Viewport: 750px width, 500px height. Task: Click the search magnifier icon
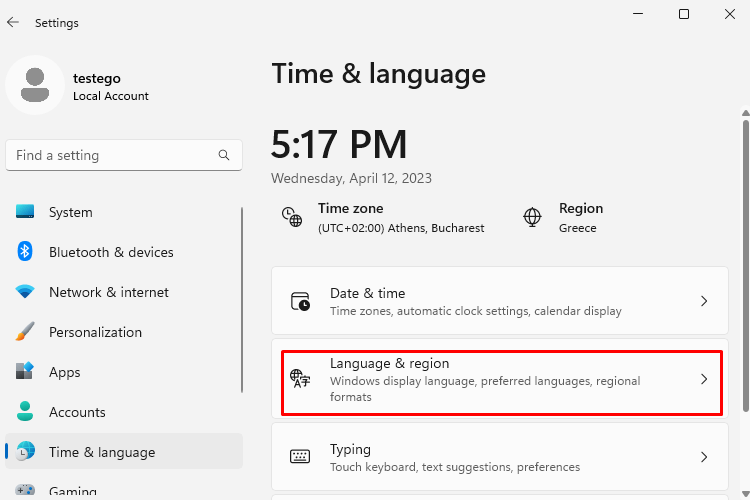223,155
